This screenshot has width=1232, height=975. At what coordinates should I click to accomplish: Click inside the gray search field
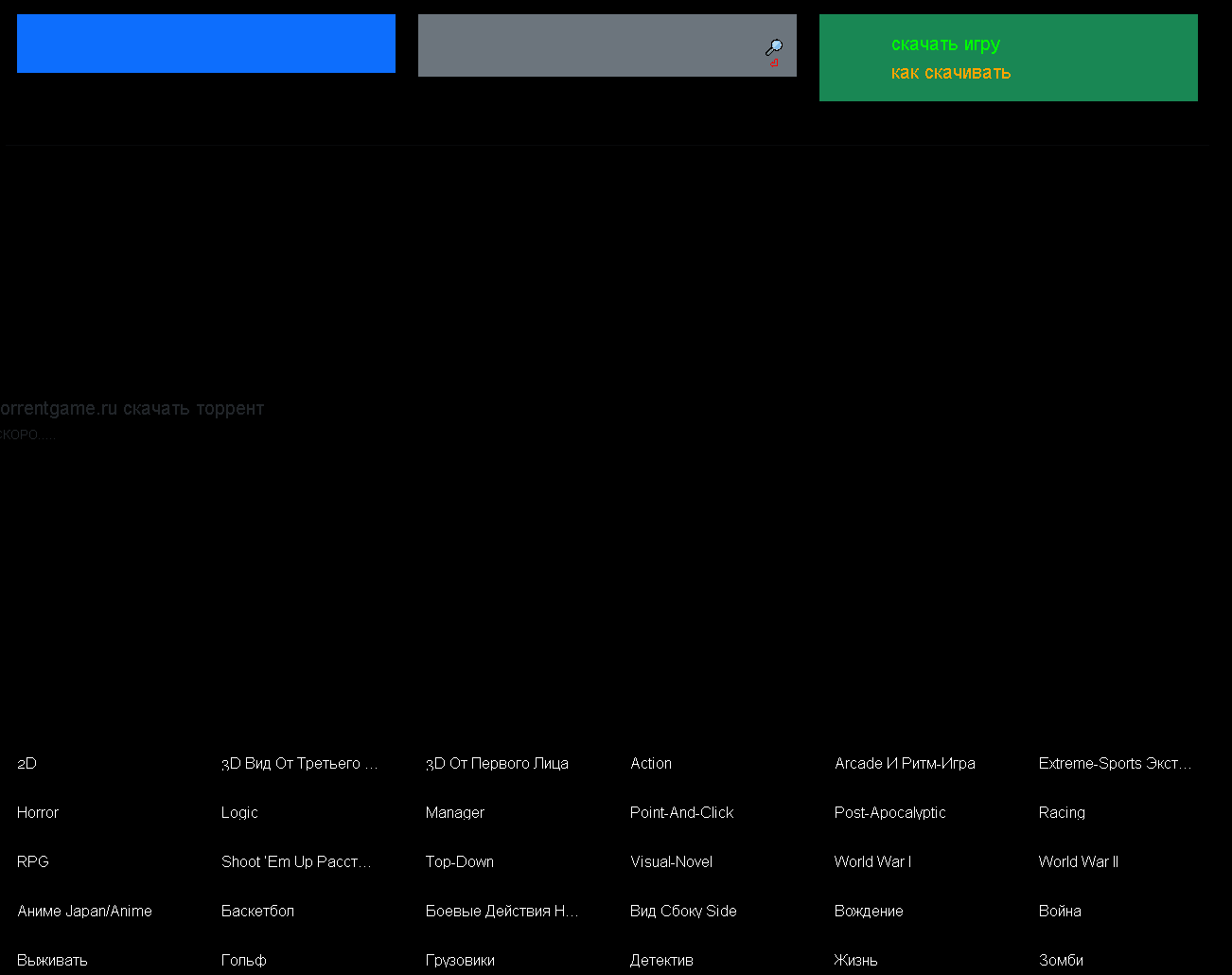(587, 45)
